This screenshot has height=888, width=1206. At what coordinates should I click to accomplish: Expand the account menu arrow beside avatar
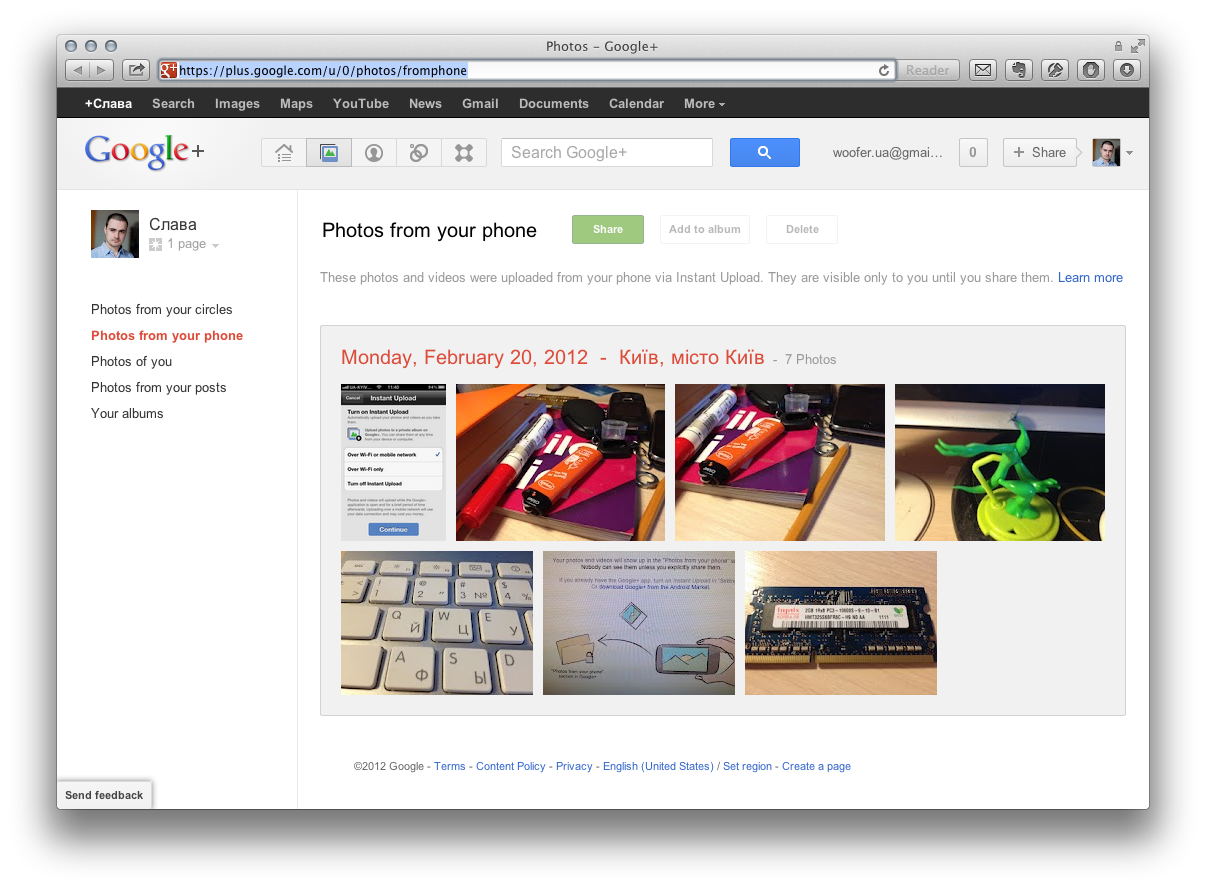(x=1129, y=153)
